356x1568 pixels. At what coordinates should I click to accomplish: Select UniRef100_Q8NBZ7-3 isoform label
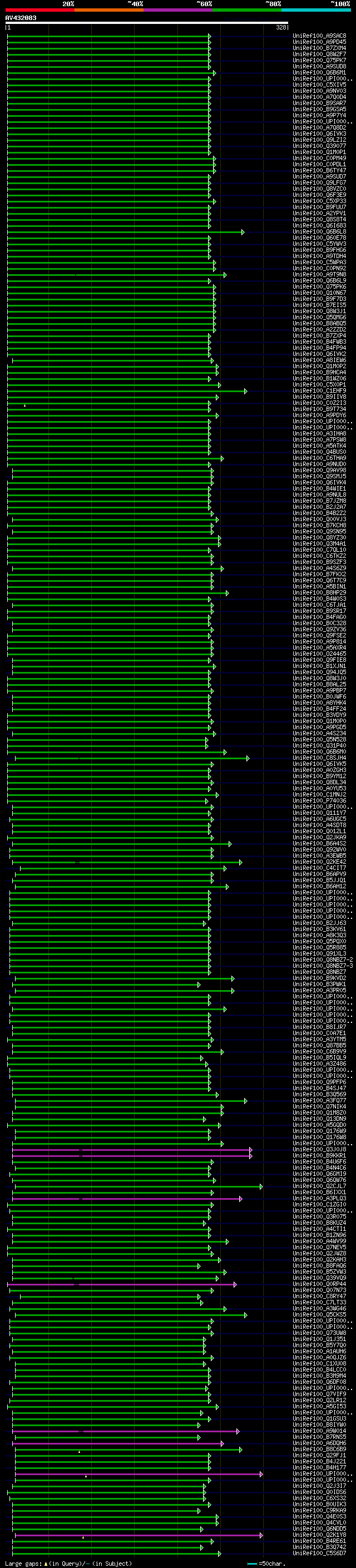point(323,966)
